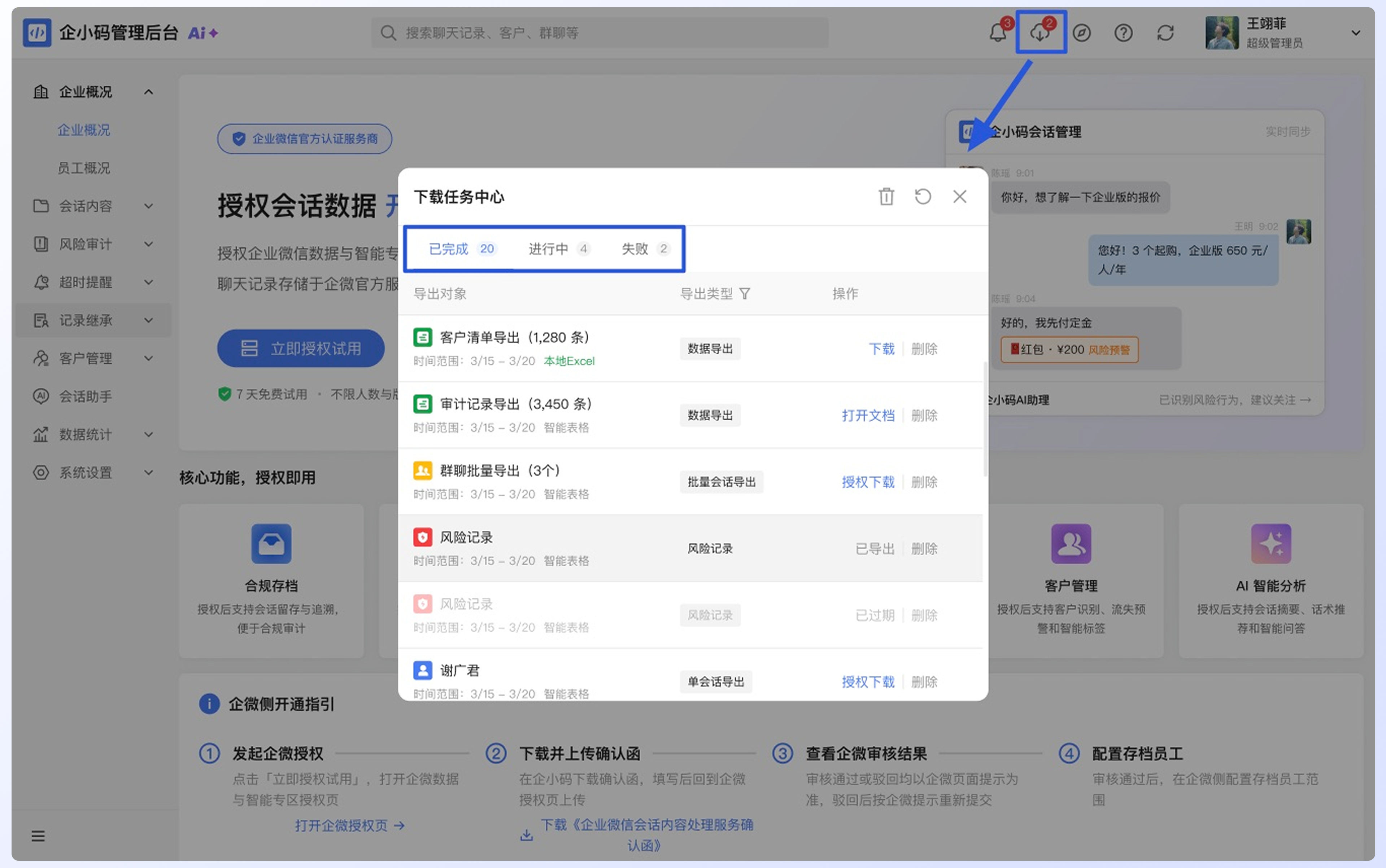This screenshot has height=868, width=1386.
Task: Click the red shield icon of 风险记录 已导出 row
Action: tap(423, 537)
